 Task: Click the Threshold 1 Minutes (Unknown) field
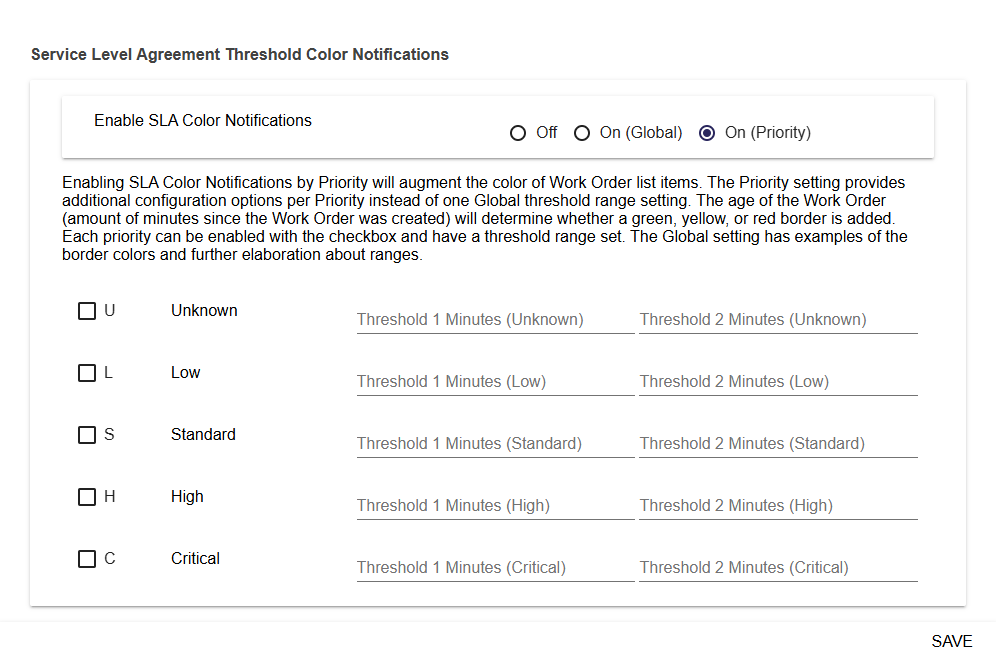[x=494, y=320]
